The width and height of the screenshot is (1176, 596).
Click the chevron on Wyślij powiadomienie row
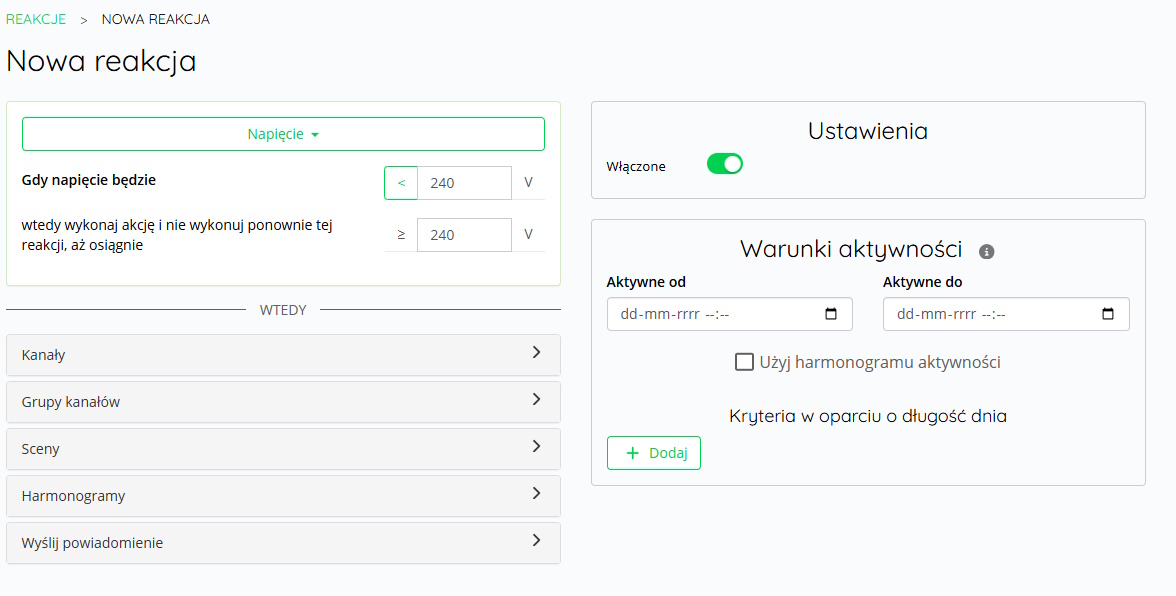[x=537, y=542]
